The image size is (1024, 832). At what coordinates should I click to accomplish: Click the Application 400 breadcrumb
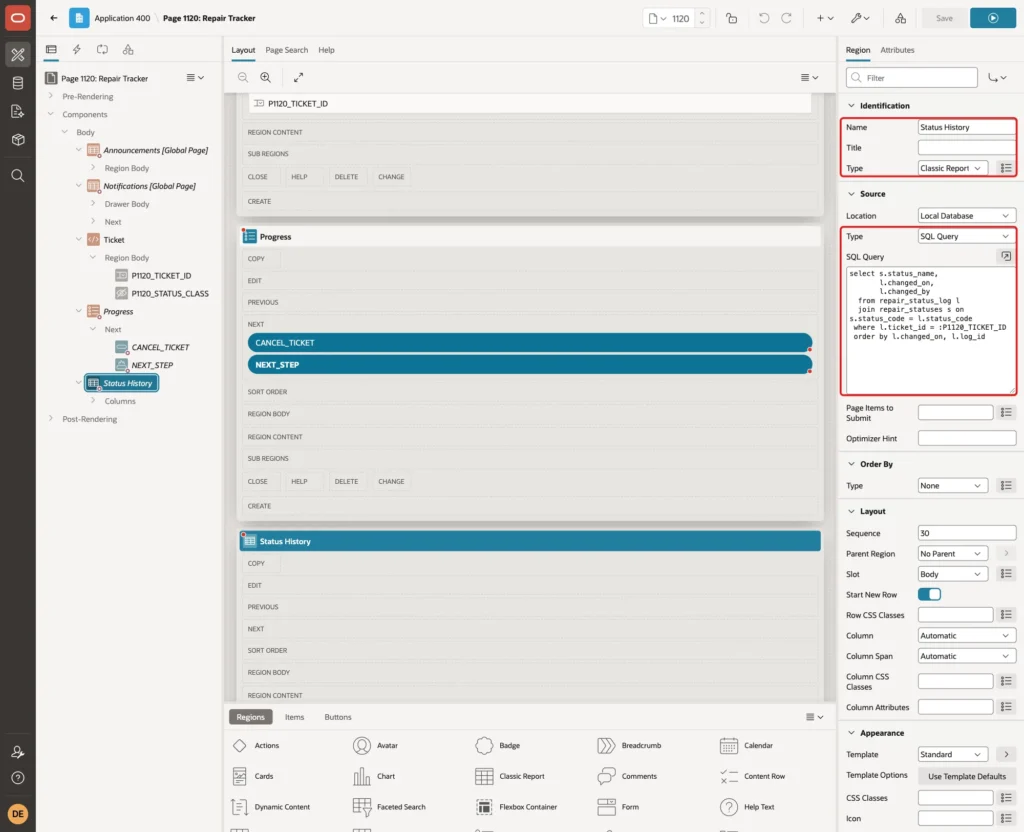click(x=122, y=18)
